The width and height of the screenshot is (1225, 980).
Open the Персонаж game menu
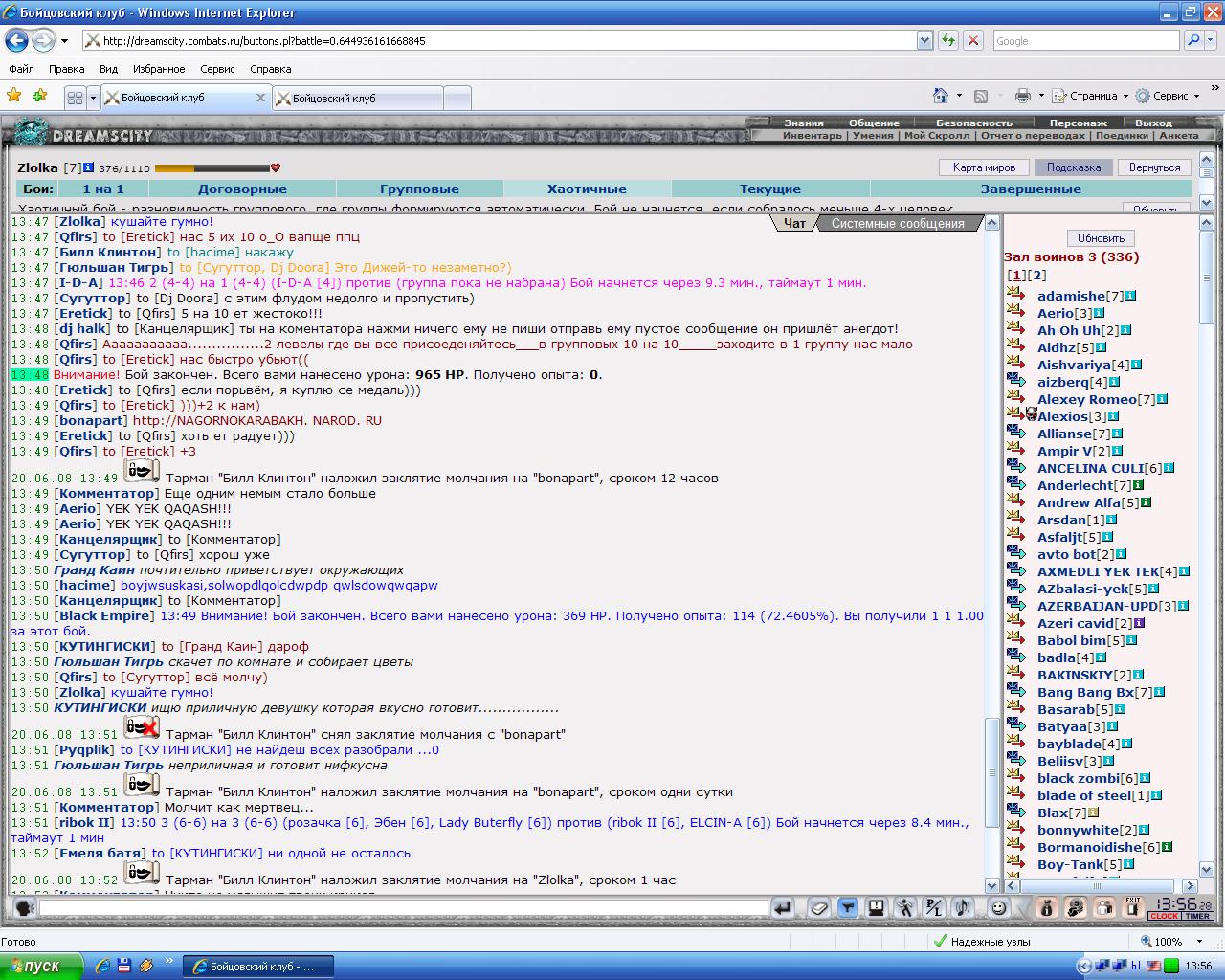[x=1078, y=122]
